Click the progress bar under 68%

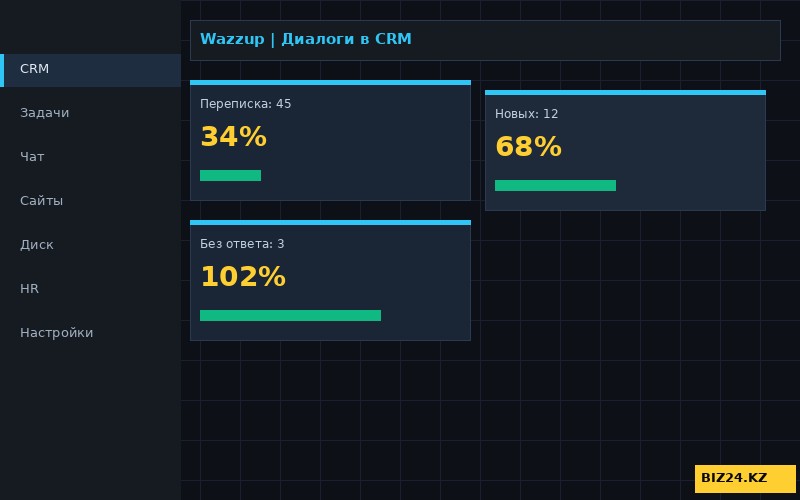tap(555, 185)
